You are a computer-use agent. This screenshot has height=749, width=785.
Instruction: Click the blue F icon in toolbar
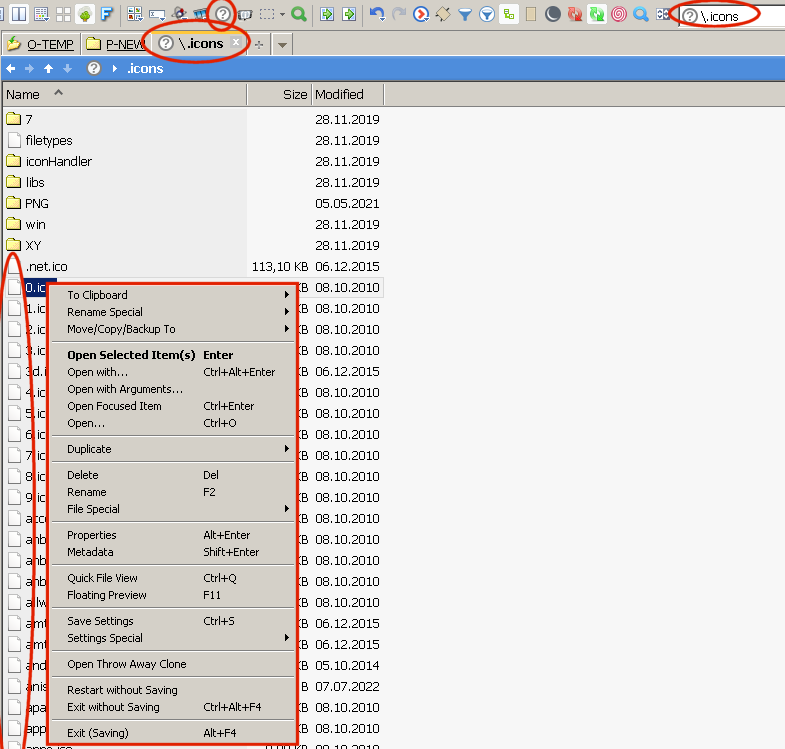106,14
